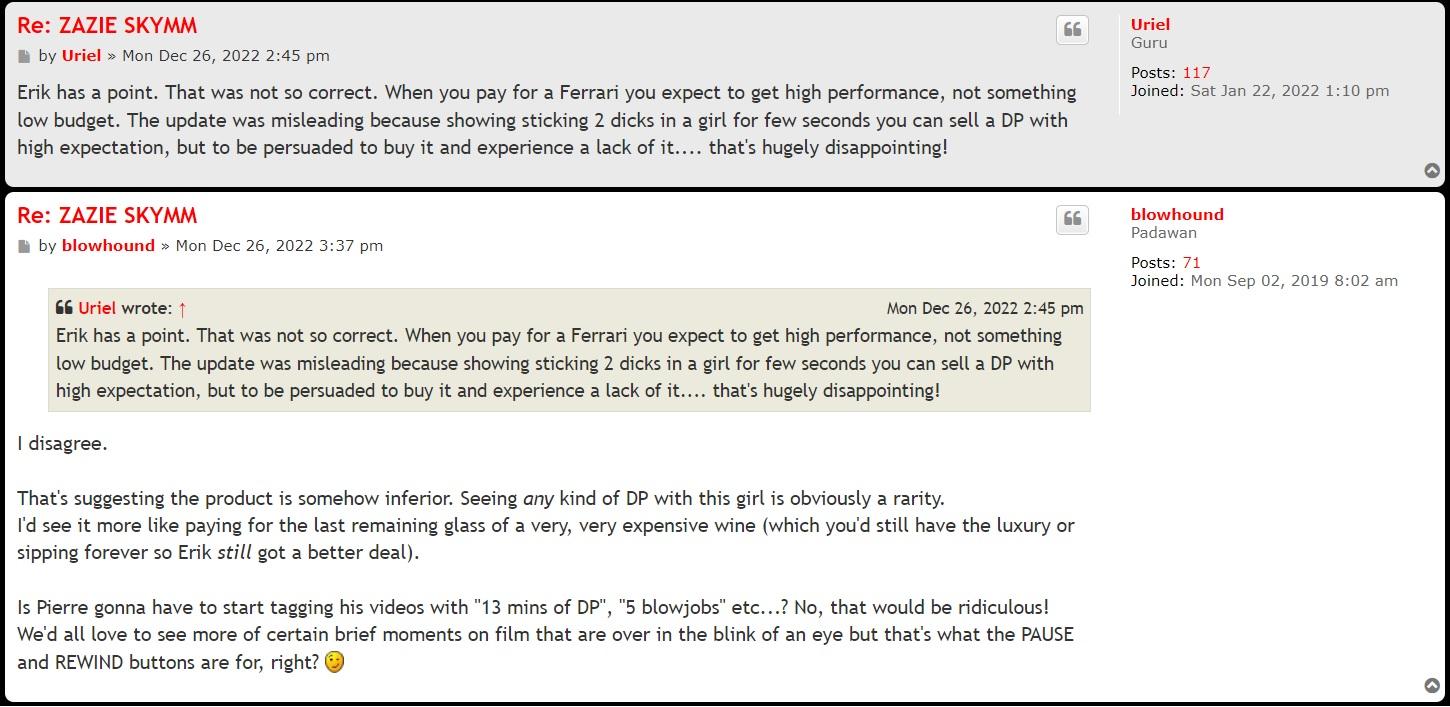Click the post icon beside Uriel's byline
This screenshot has width=1450, height=707.
coord(24,57)
